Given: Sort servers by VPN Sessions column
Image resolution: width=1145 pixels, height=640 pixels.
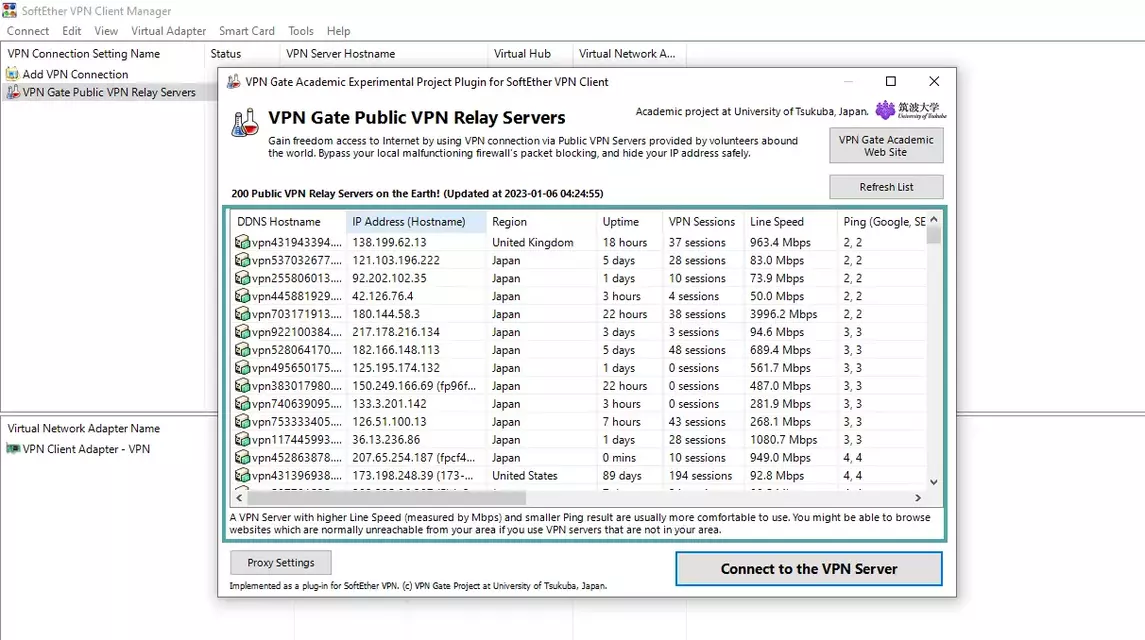Looking at the screenshot, I should [702, 221].
